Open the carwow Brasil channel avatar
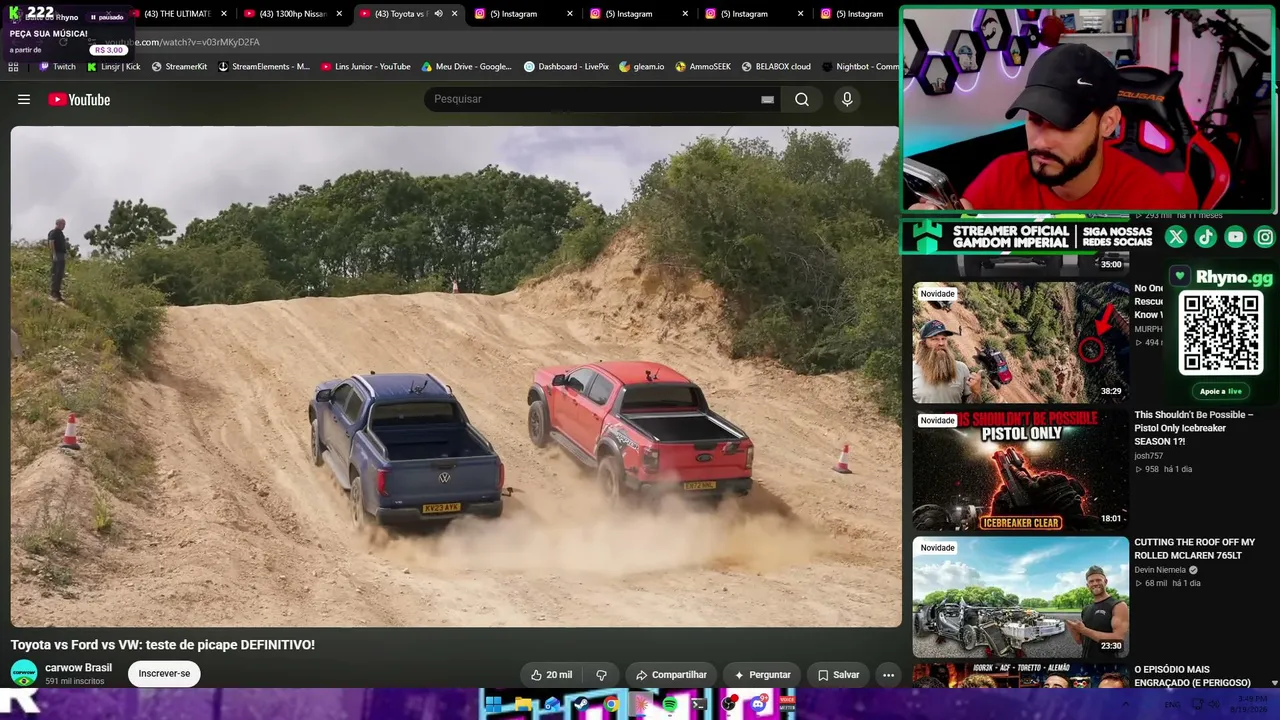This screenshot has height=720, width=1280. click(24, 673)
